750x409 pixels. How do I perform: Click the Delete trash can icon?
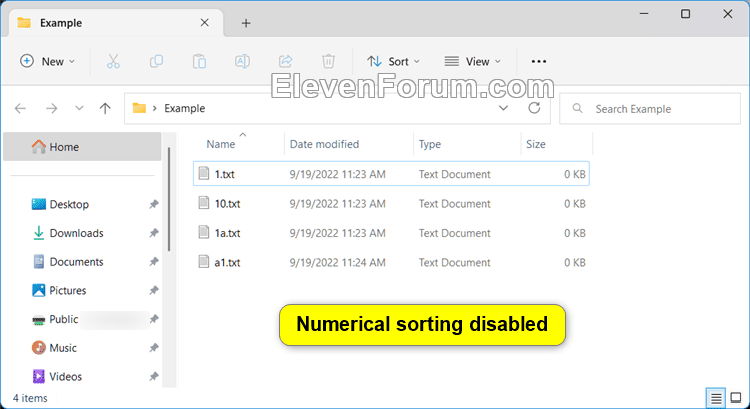click(x=328, y=61)
